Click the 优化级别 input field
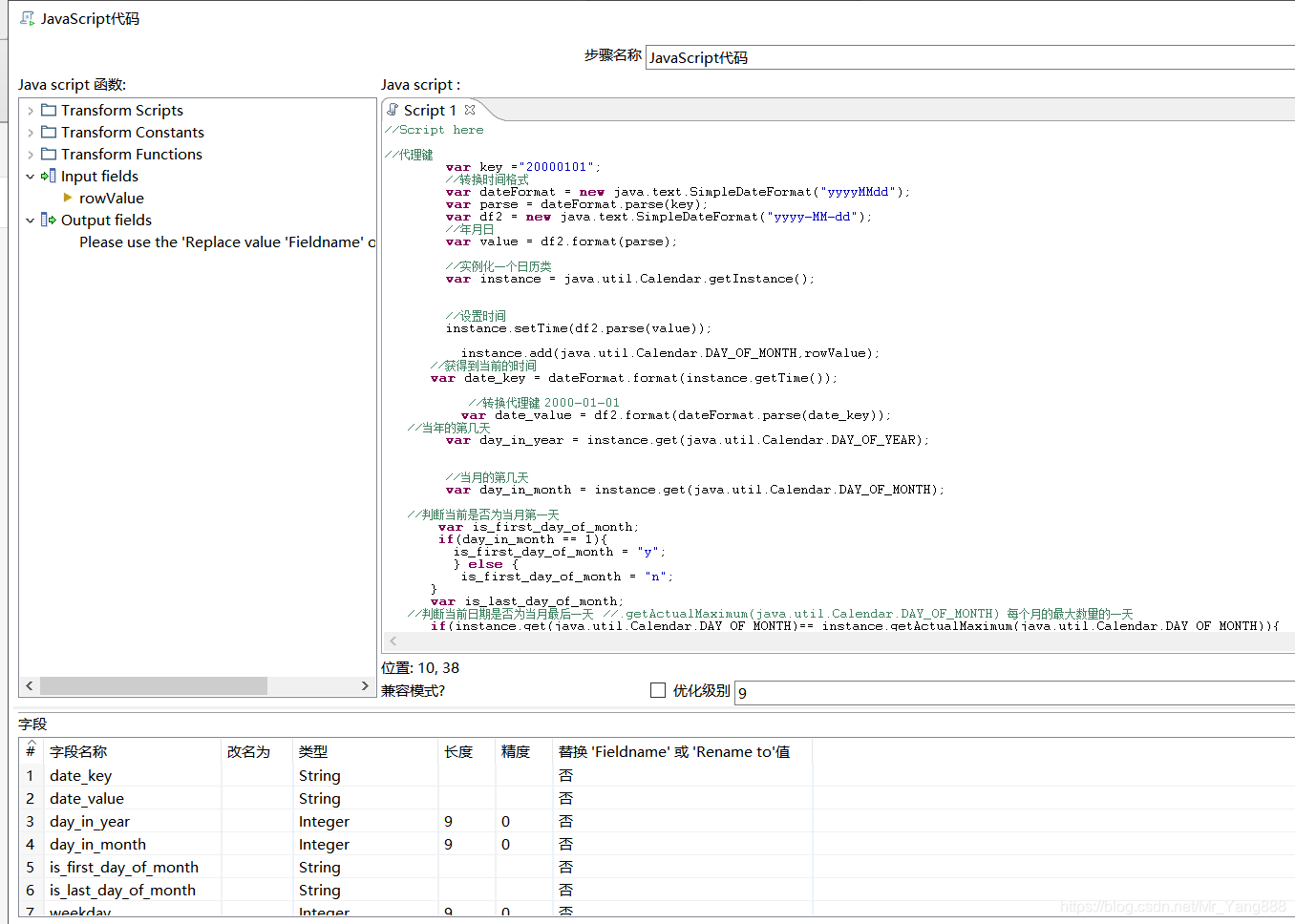This screenshot has width=1295, height=924. pos(1014,692)
